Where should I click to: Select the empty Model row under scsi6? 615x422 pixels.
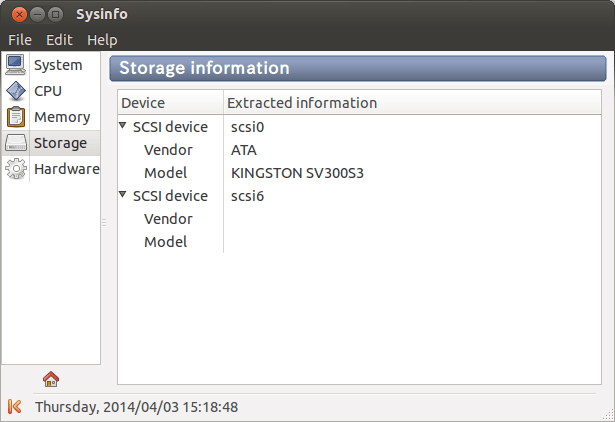tap(166, 242)
